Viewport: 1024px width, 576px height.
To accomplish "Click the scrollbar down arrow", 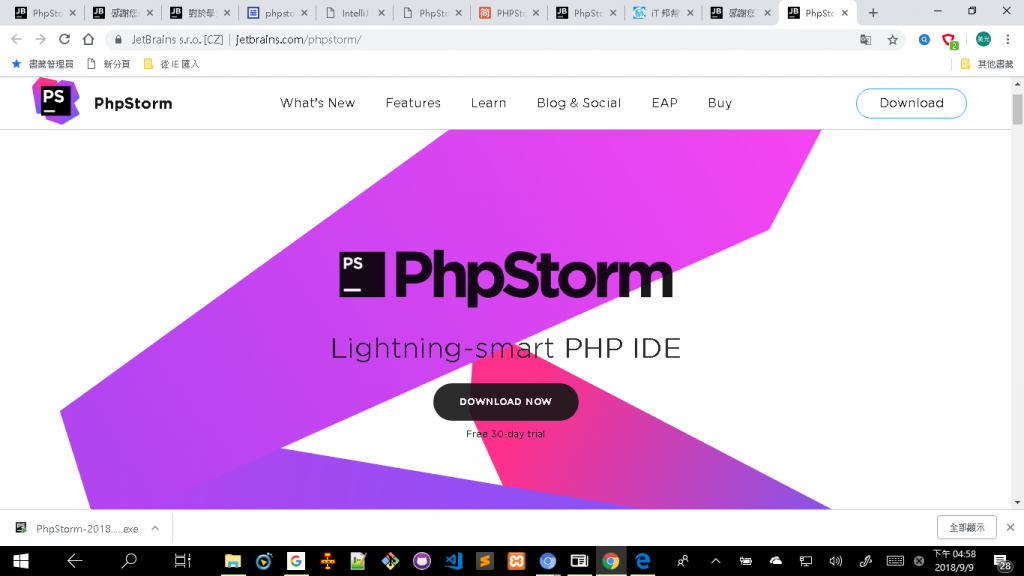I will [x=1017, y=503].
